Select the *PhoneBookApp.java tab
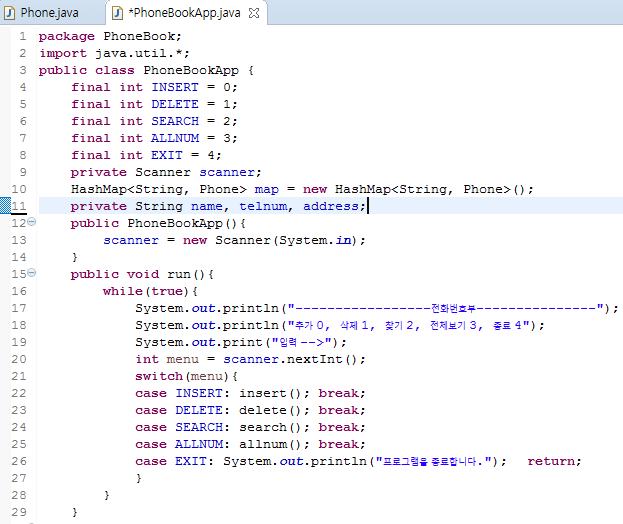The height and width of the screenshot is (524, 623). 184,13
